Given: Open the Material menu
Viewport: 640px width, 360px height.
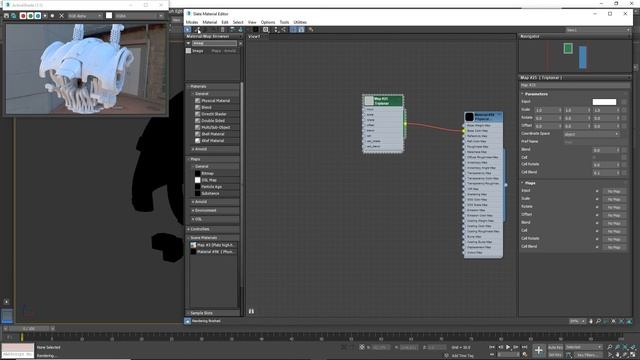Looking at the screenshot, I should pos(210,22).
